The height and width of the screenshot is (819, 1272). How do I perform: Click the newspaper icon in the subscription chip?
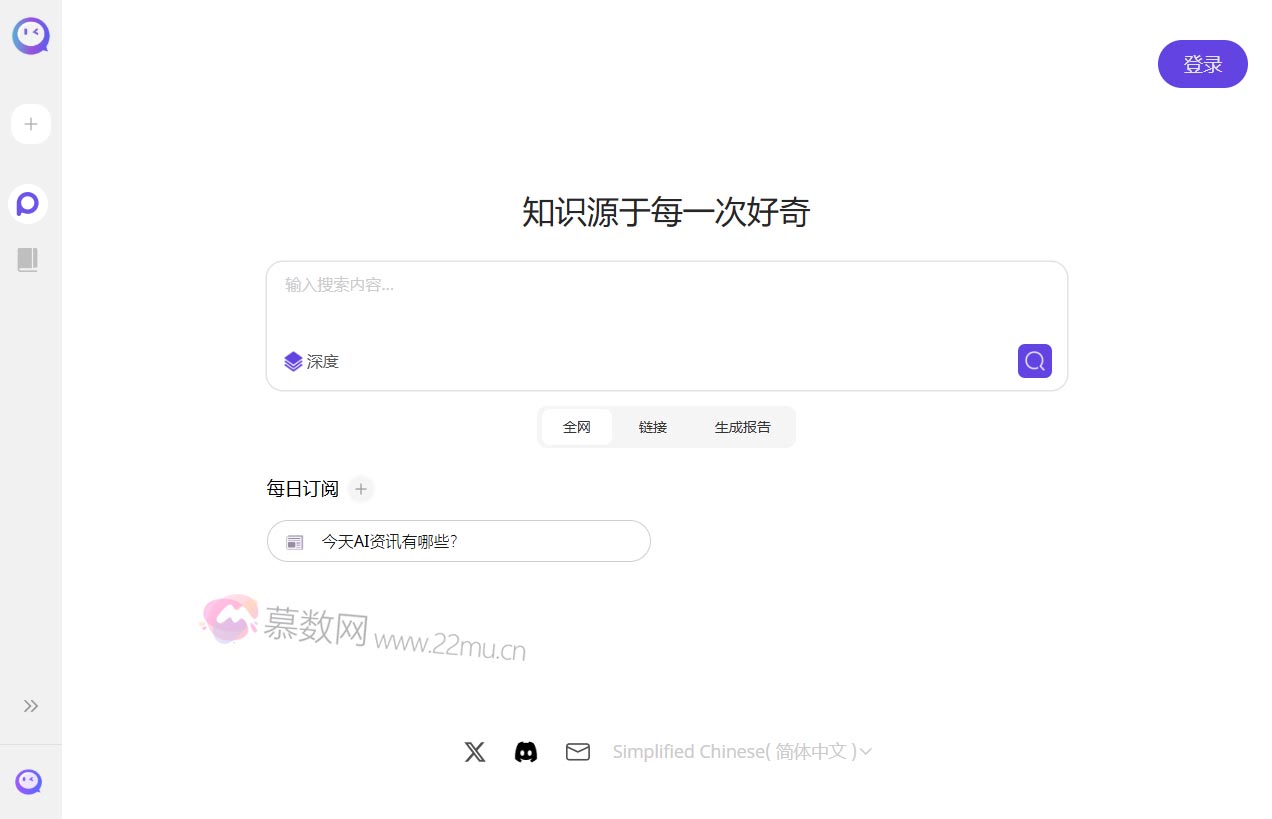[295, 542]
